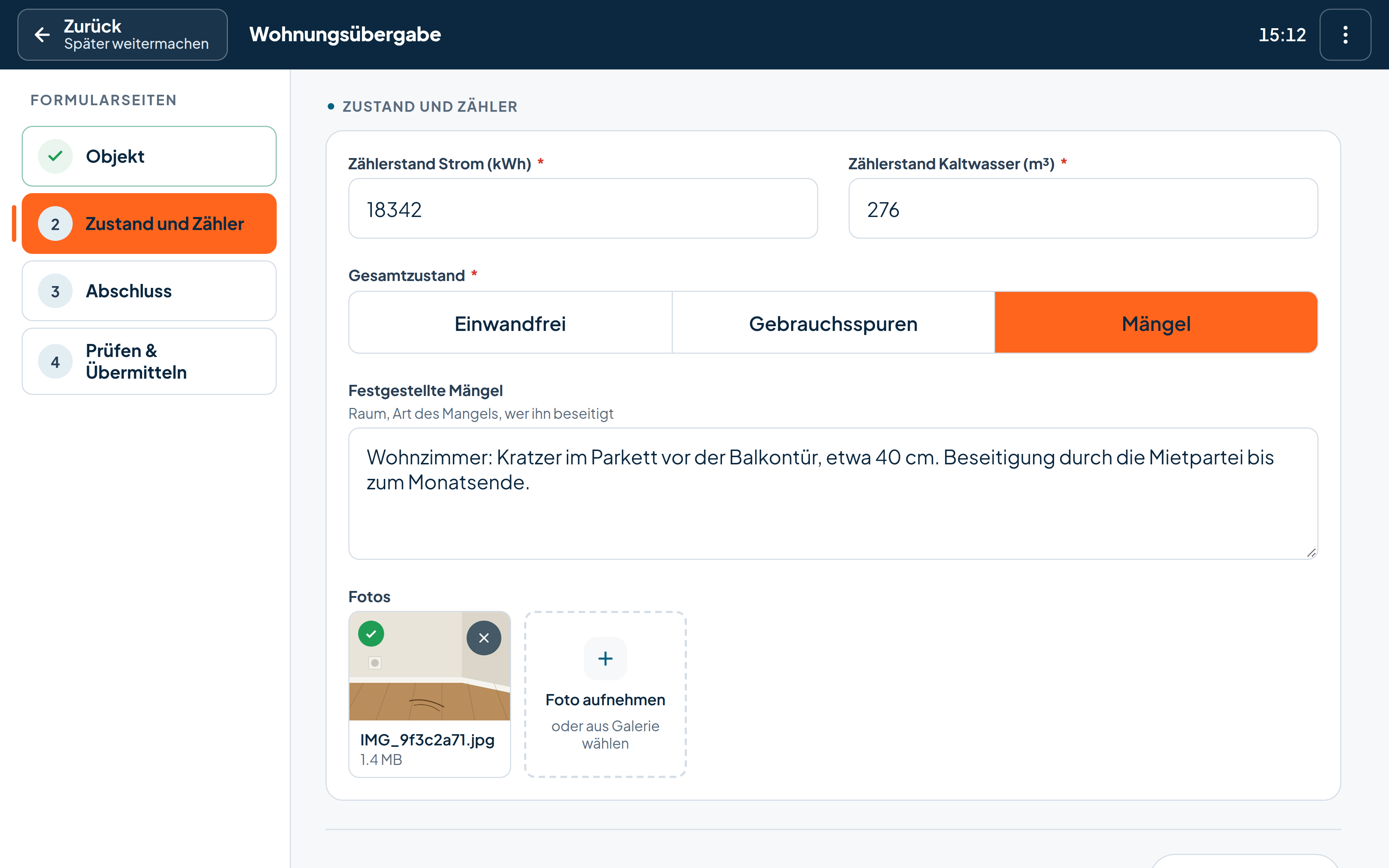
Task: Click the plus icon to add photo
Action: 606,659
